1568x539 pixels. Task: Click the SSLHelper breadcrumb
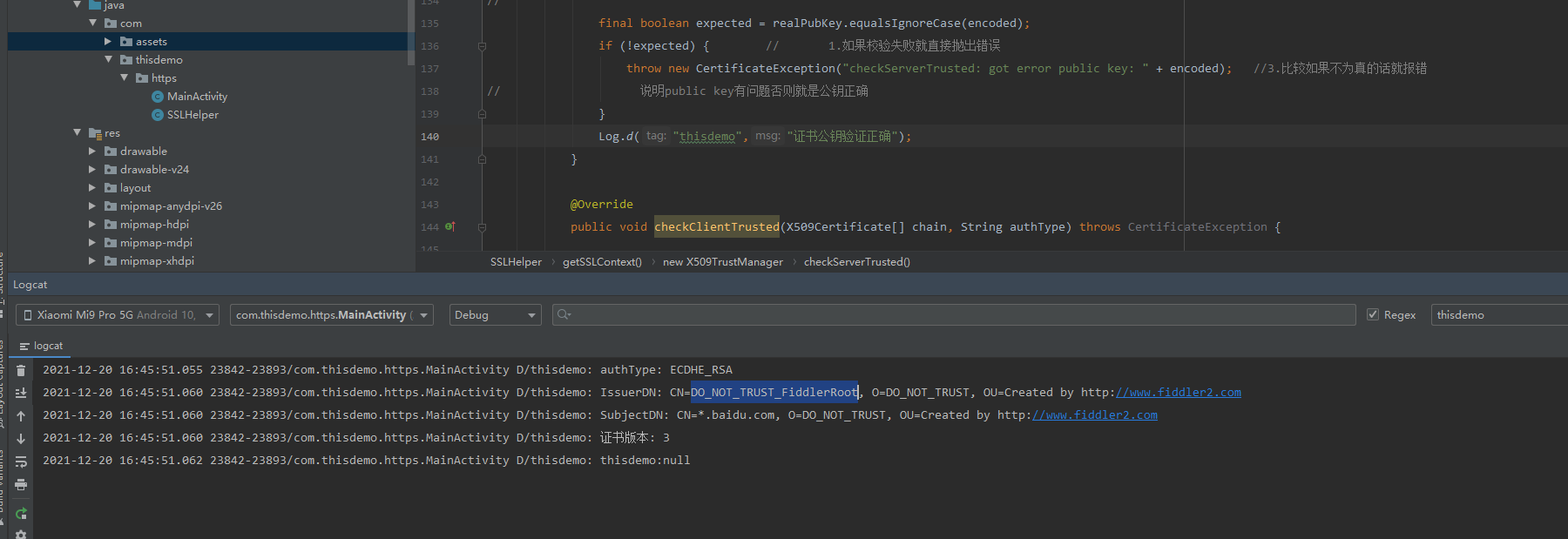(516, 262)
